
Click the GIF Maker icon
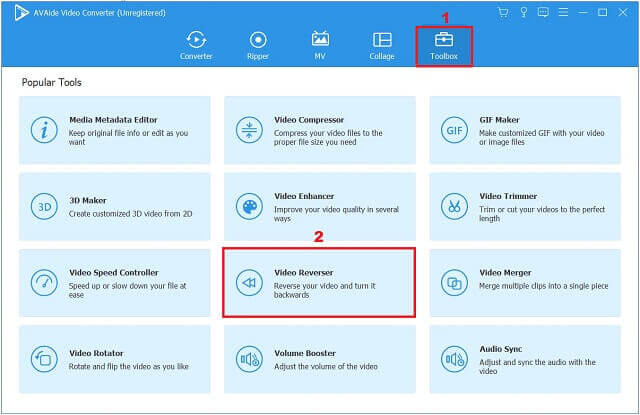pos(454,130)
